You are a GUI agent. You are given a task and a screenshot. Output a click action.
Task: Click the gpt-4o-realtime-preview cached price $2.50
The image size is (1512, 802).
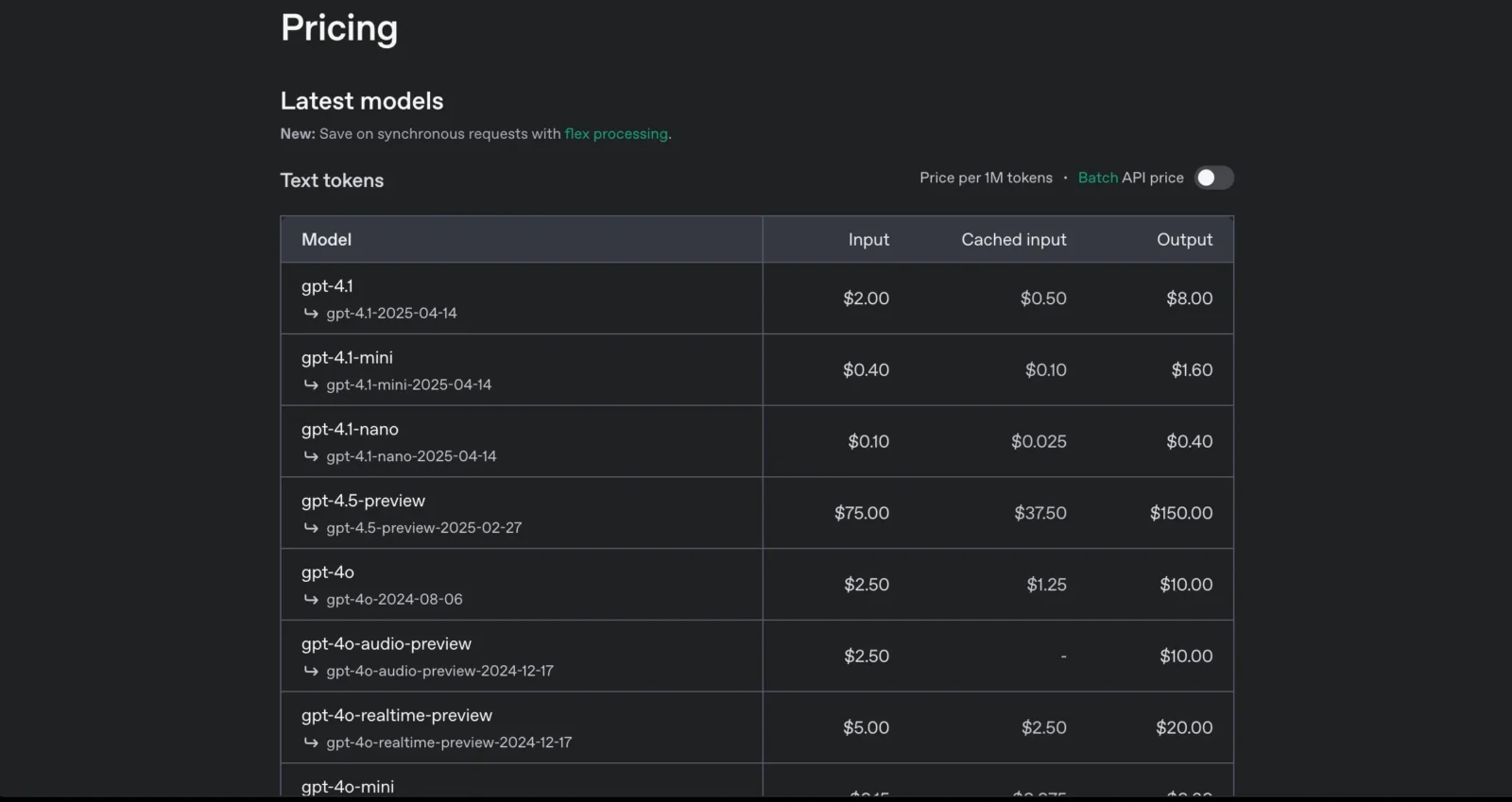1044,728
